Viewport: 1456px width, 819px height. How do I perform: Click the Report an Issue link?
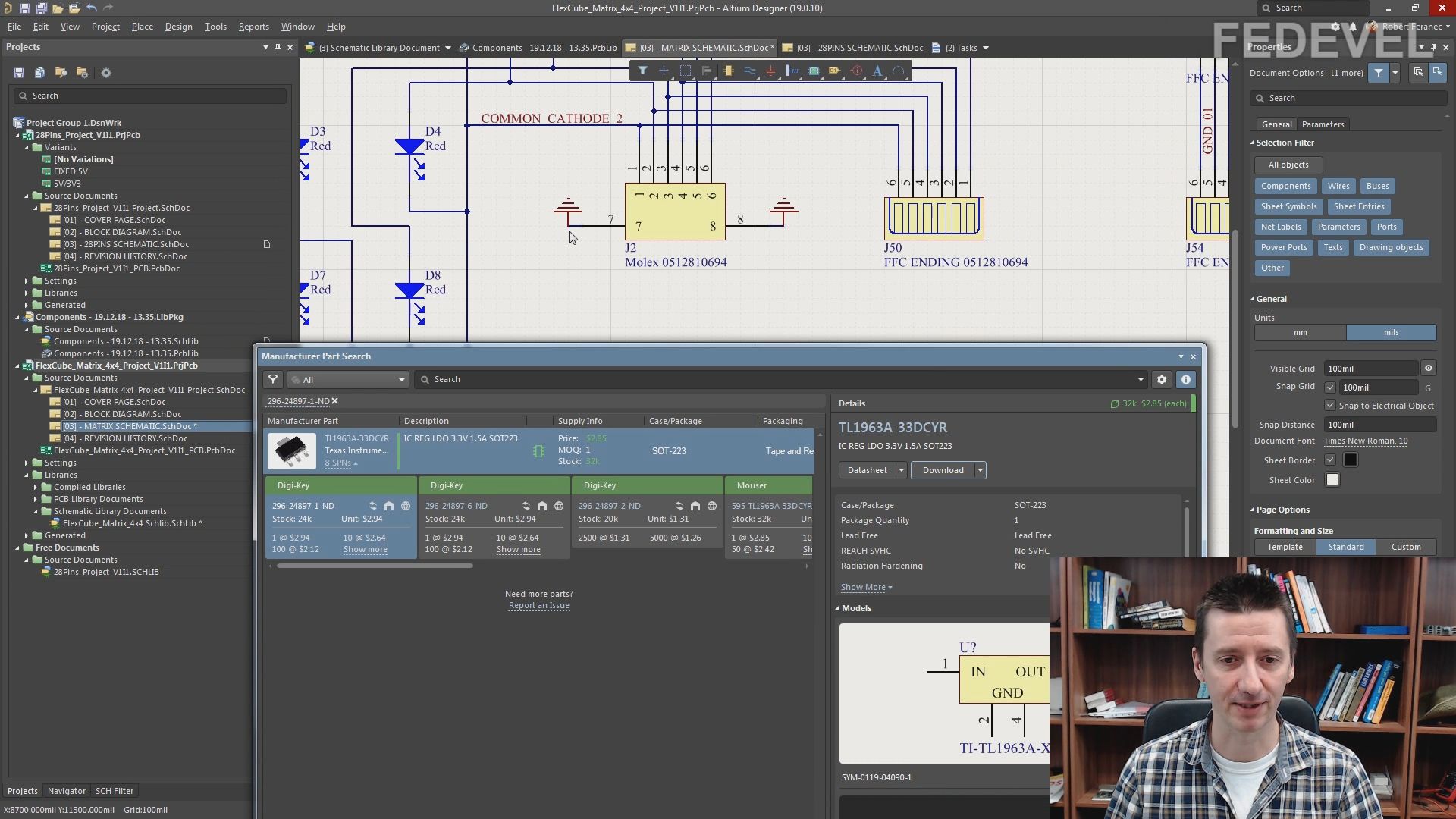(x=538, y=605)
